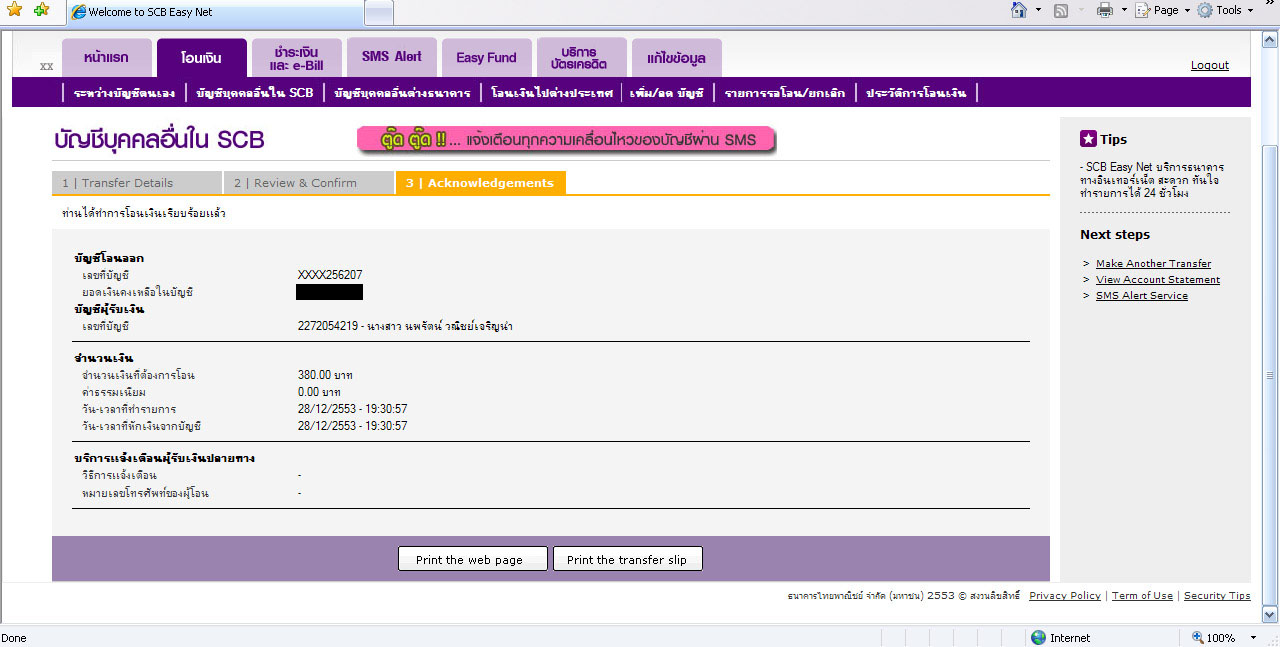Screen dimensions: 1280x647
Task: Select the แก้ไขข้อมูล tab
Action: [x=677, y=57]
